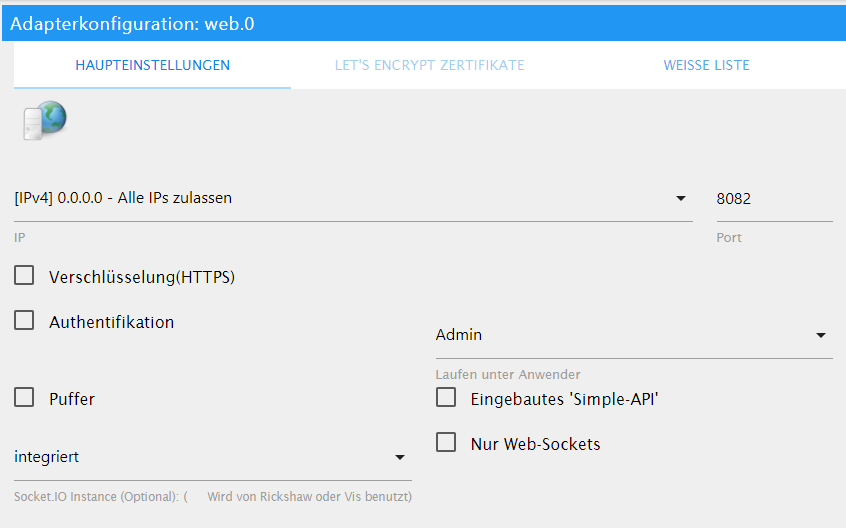
Task: Select the '[IPv4] 0.0.0.0 - Alle IPs zulassen' field
Action: [353, 198]
